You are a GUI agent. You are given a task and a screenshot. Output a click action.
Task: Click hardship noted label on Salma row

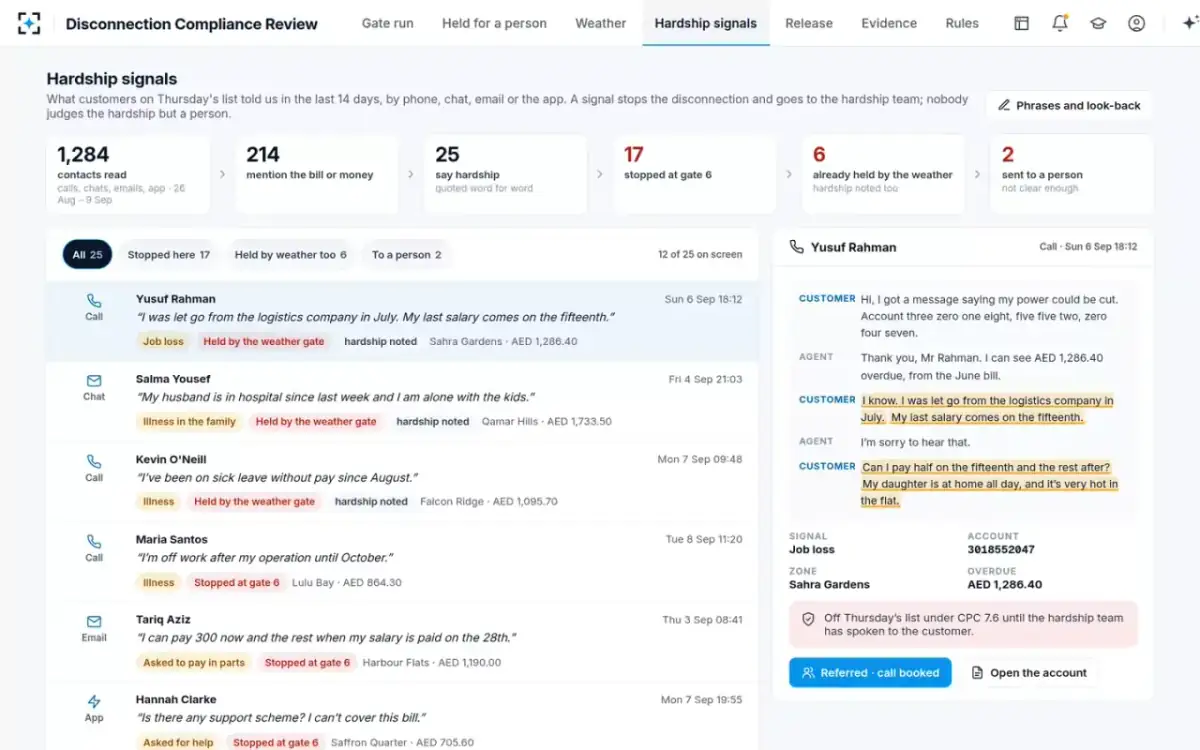pos(433,421)
